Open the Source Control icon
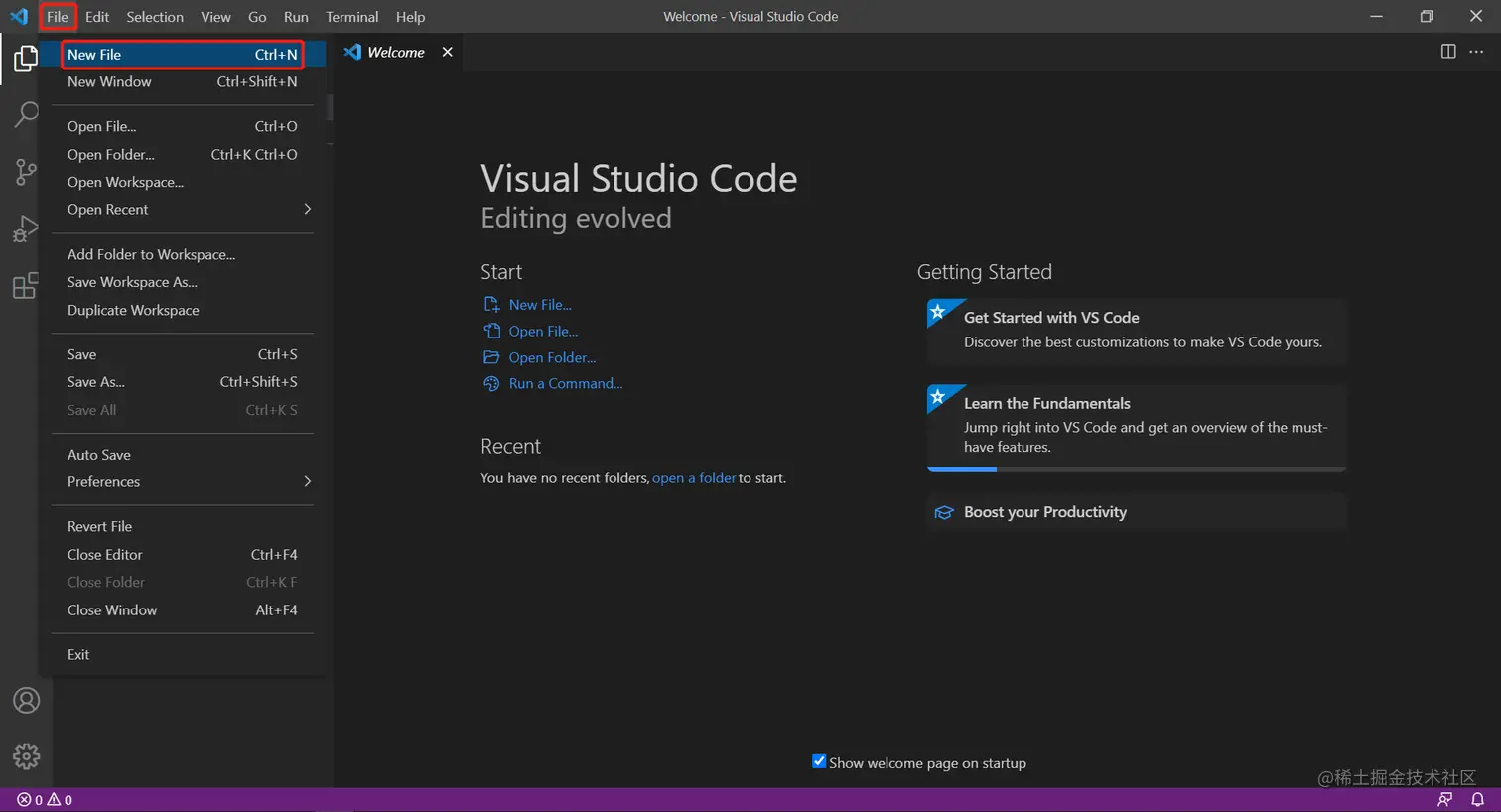The width and height of the screenshot is (1501, 812). [x=26, y=171]
